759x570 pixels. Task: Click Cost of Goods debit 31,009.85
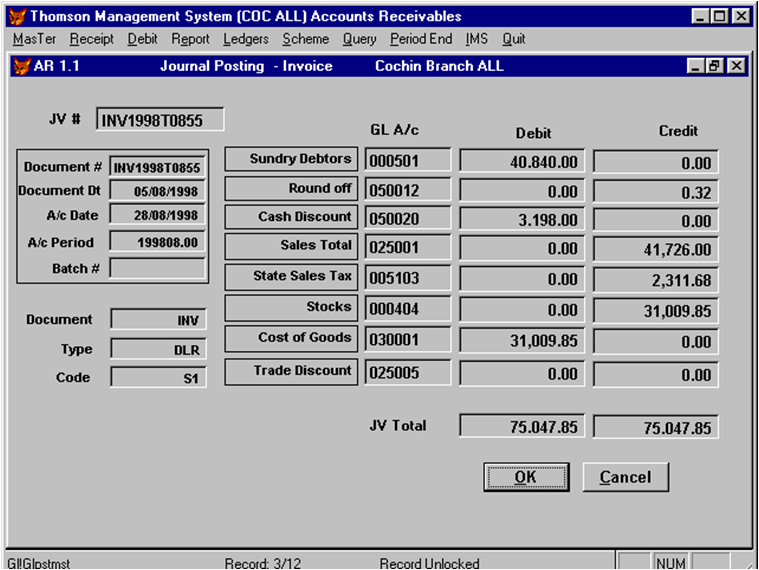[522, 340]
